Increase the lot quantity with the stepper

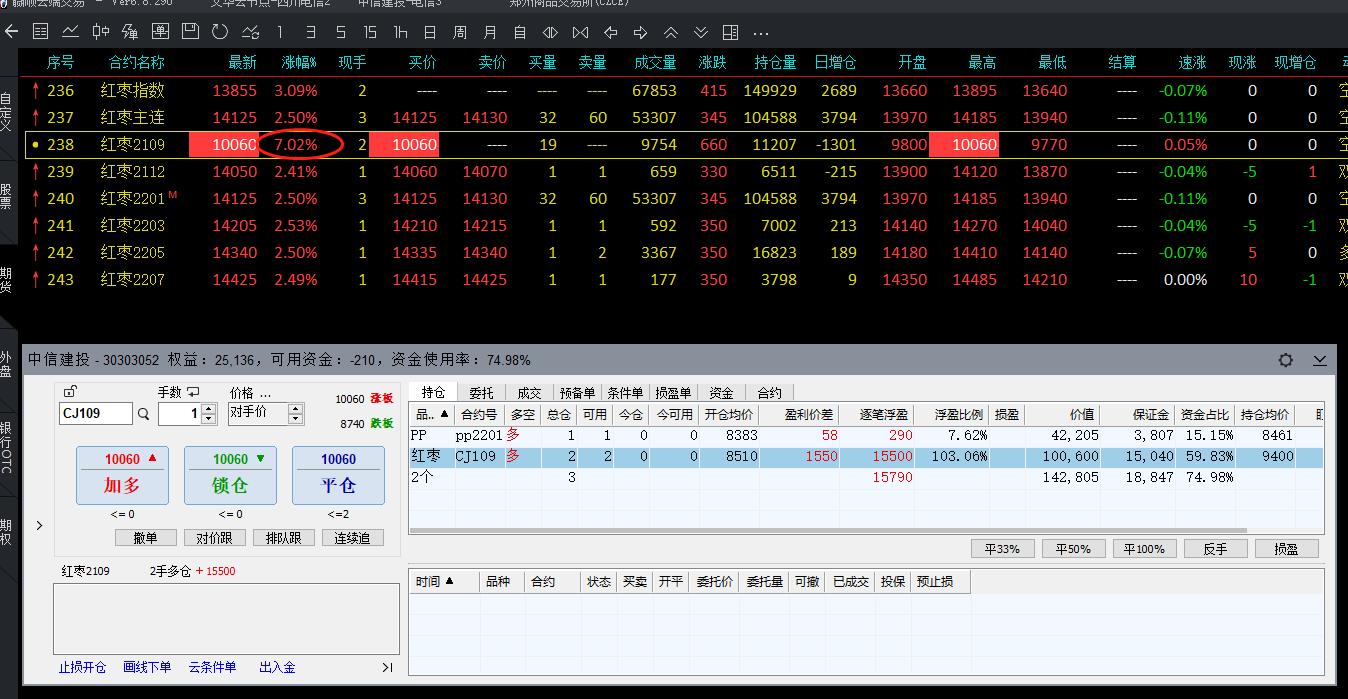click(x=208, y=409)
